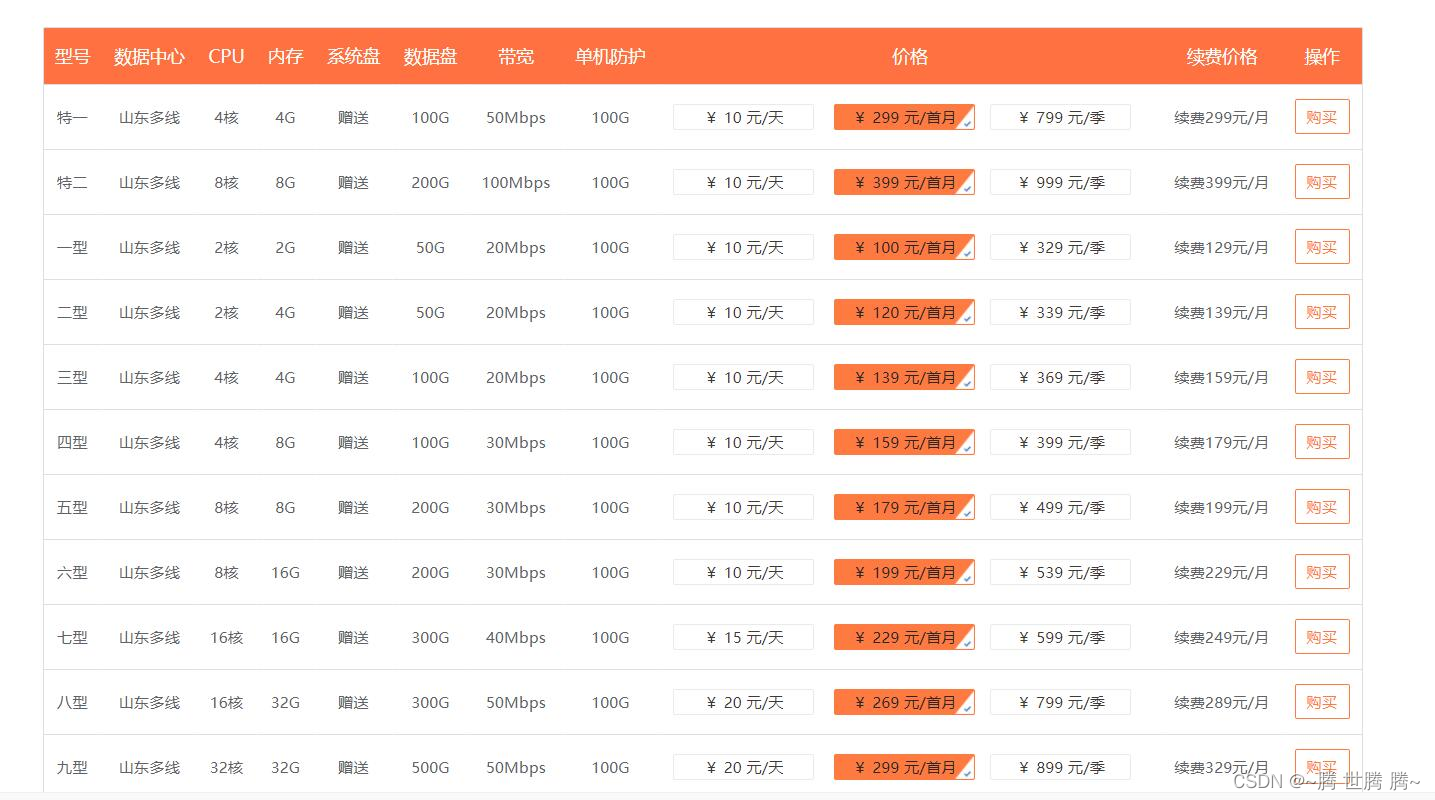The width and height of the screenshot is (1435, 800).
Task: Select 799元/季 in the 八型 row
Action: click(x=1060, y=702)
